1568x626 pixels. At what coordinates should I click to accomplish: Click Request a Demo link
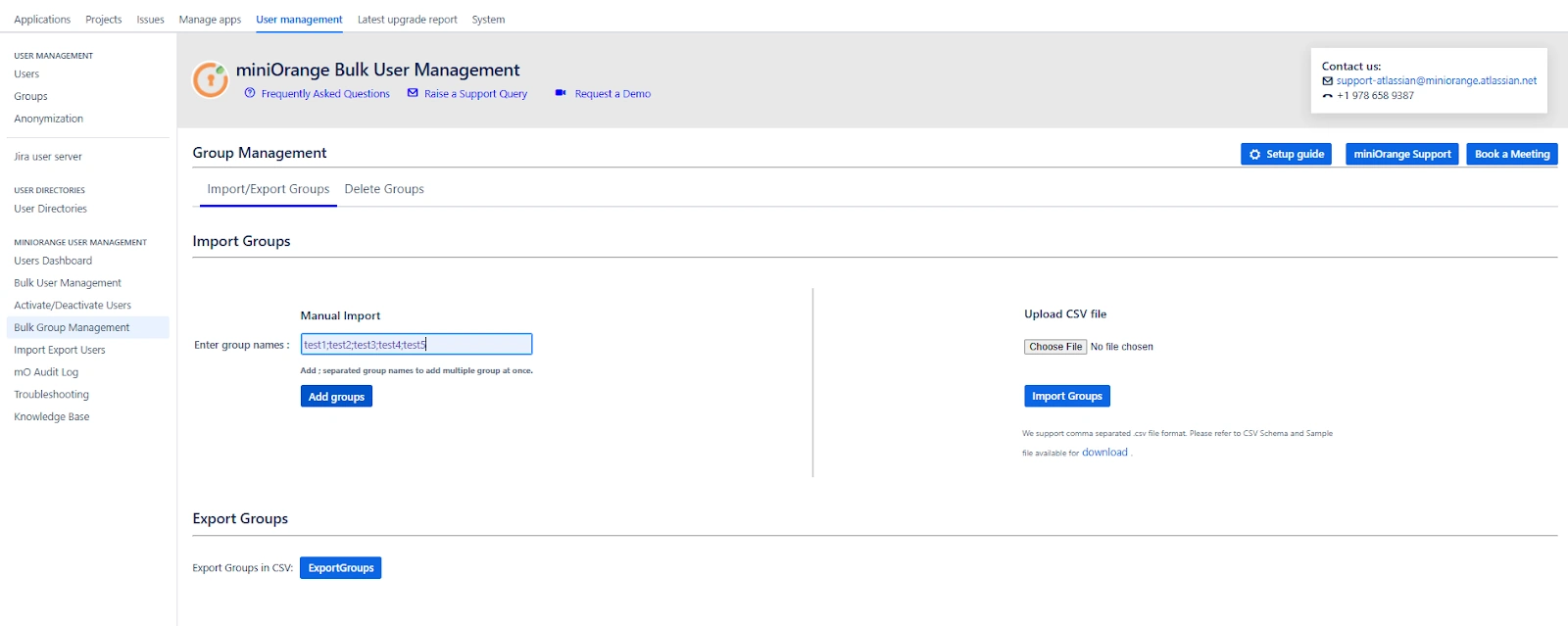[612, 94]
